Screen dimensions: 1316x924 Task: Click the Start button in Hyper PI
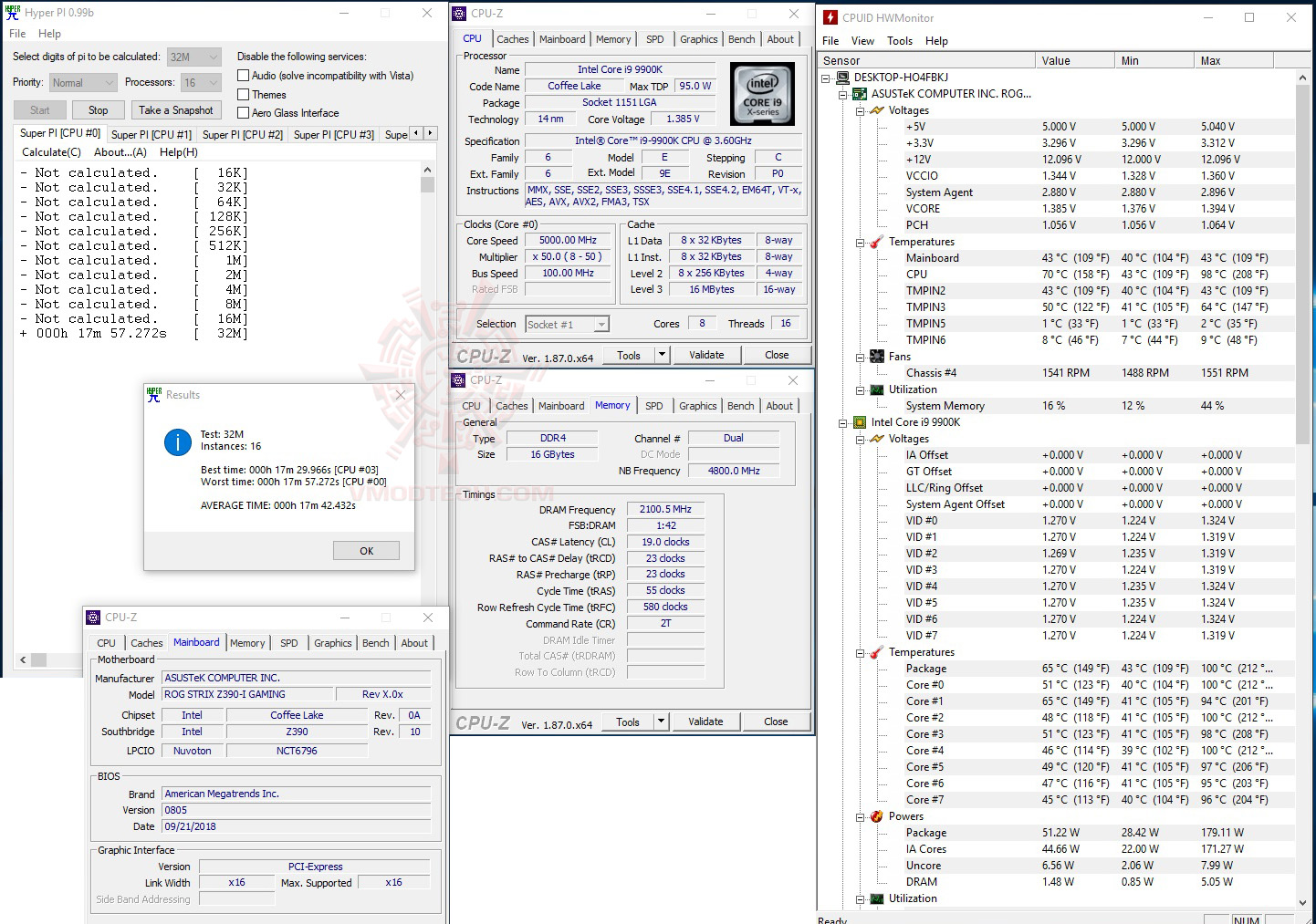(40, 110)
